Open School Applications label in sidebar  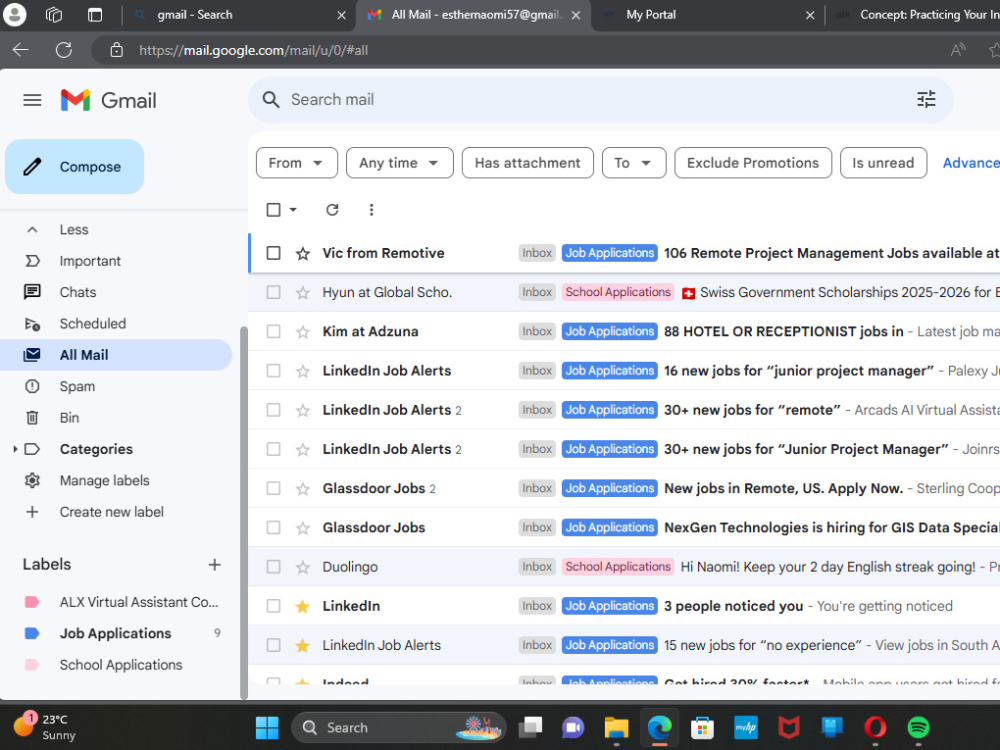121,665
